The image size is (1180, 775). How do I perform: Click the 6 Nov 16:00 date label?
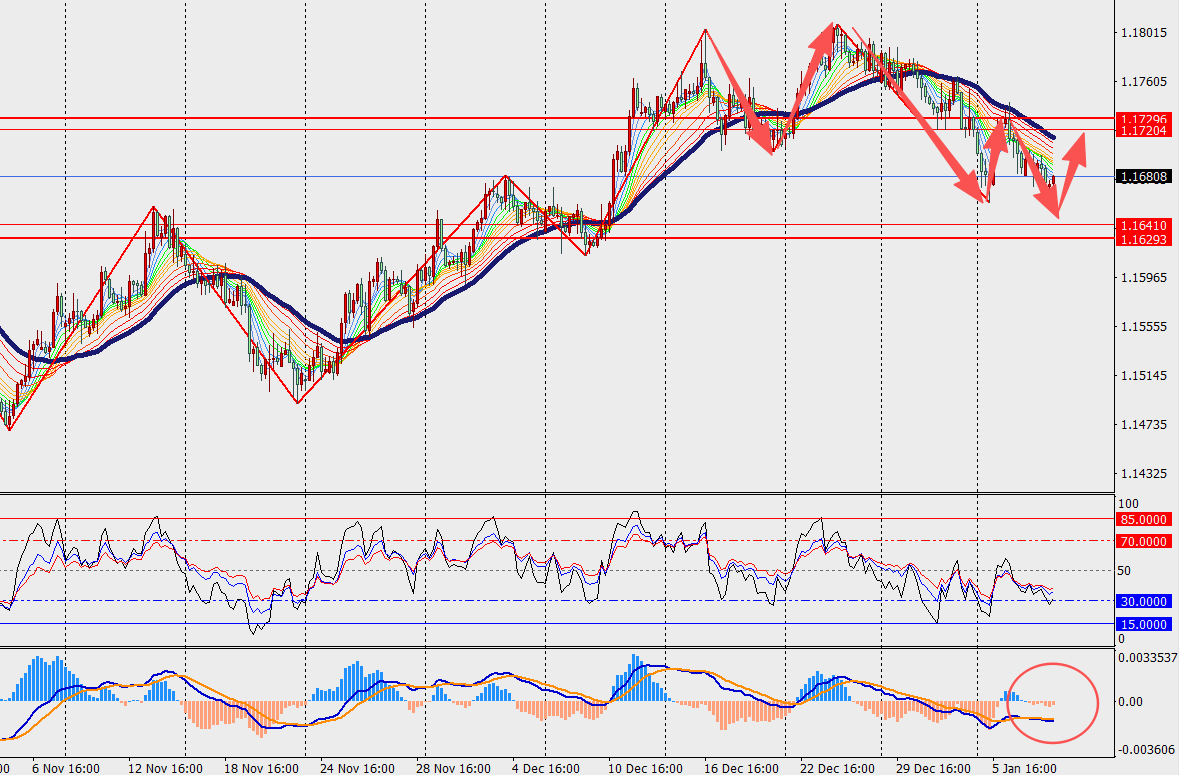tap(65, 768)
